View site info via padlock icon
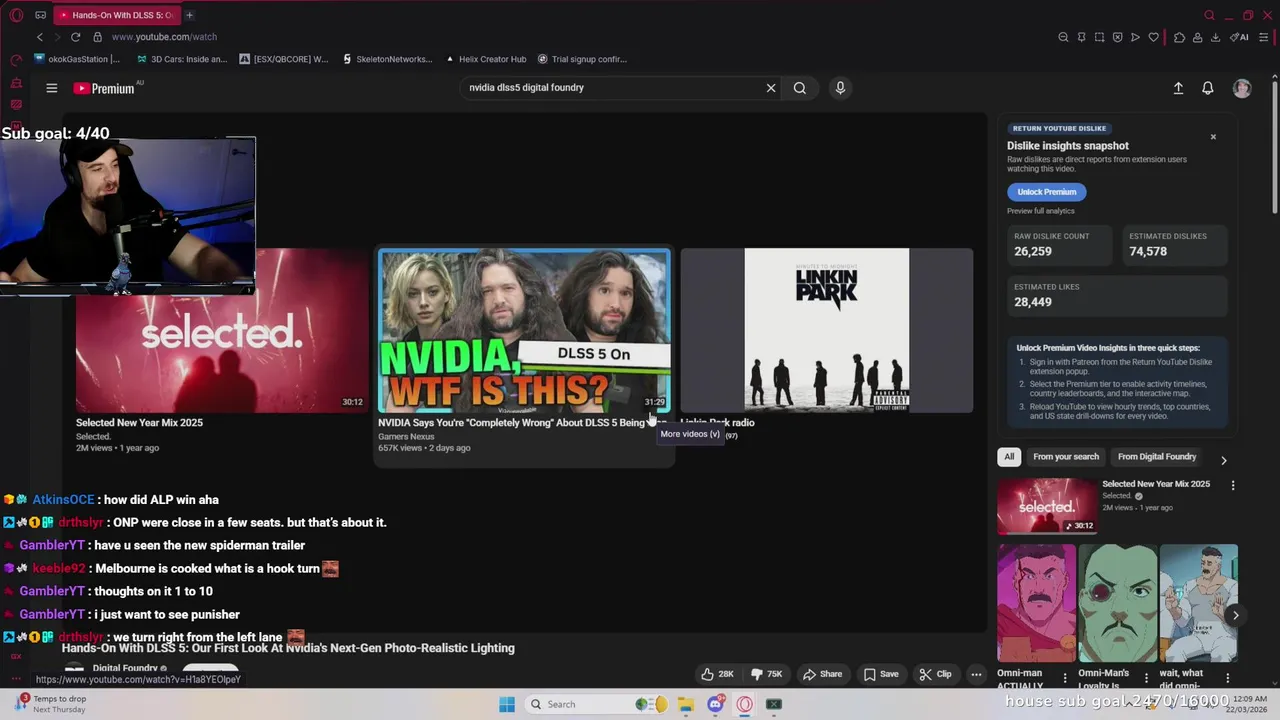1280x720 pixels. [97, 37]
